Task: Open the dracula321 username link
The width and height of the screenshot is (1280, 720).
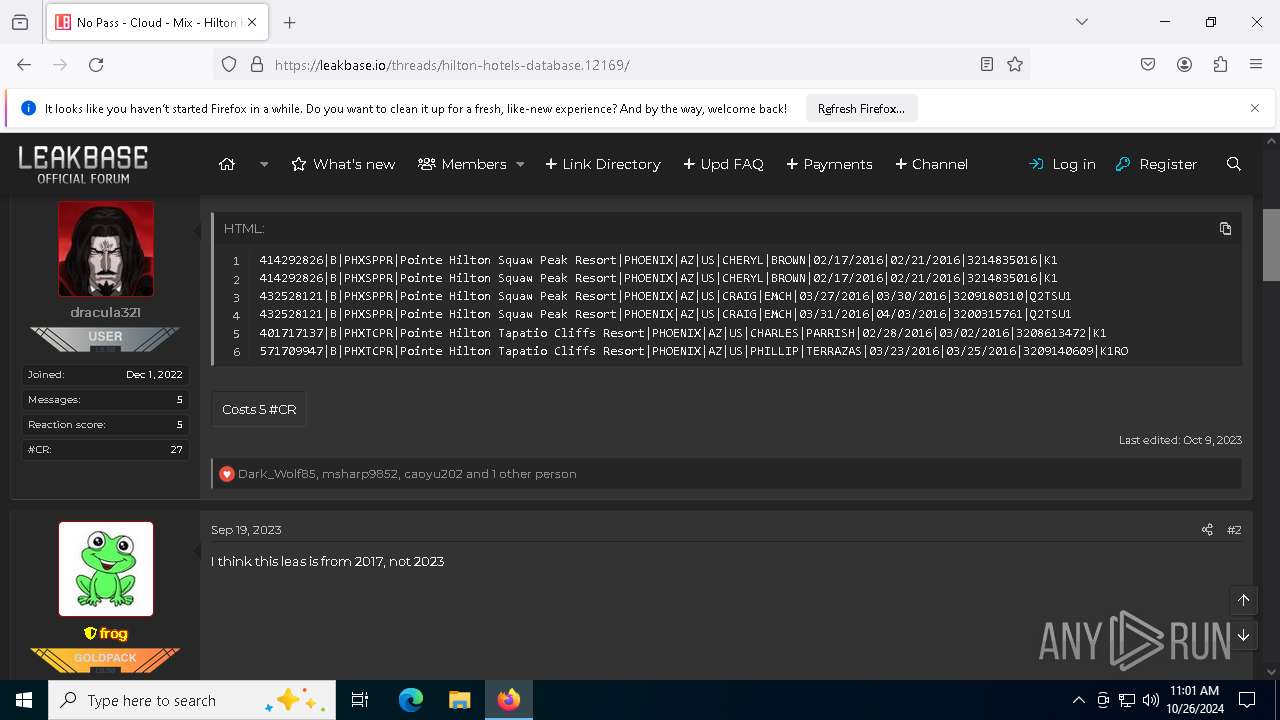Action: click(105, 312)
